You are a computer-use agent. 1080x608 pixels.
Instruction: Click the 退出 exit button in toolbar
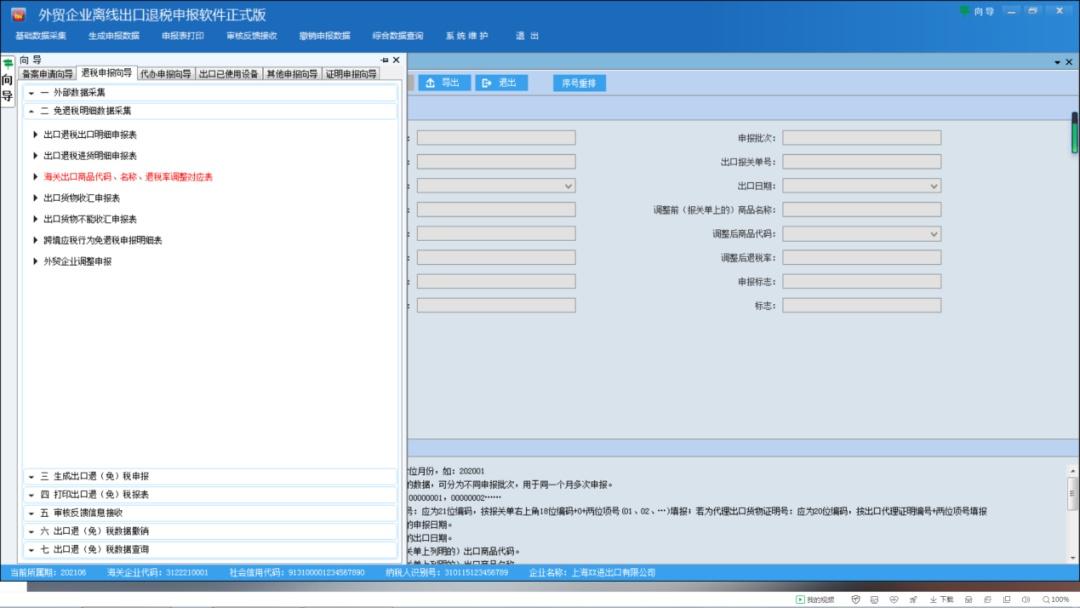click(x=500, y=83)
